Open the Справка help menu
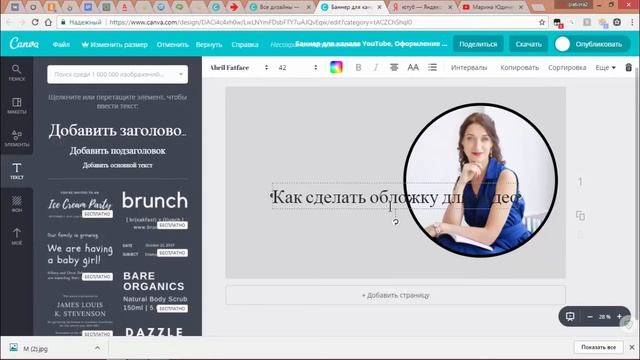This screenshot has width=640, height=360. (x=245, y=44)
